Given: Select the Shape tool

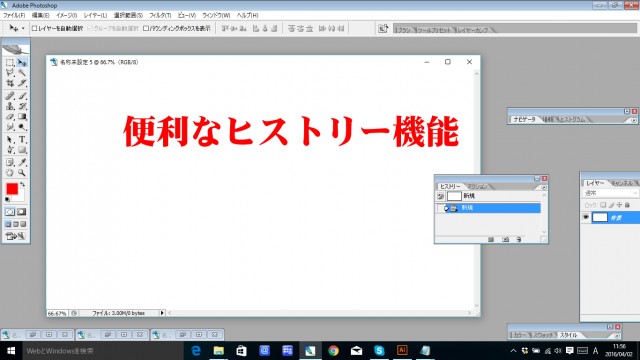Looking at the screenshot, I should coord(22,150).
